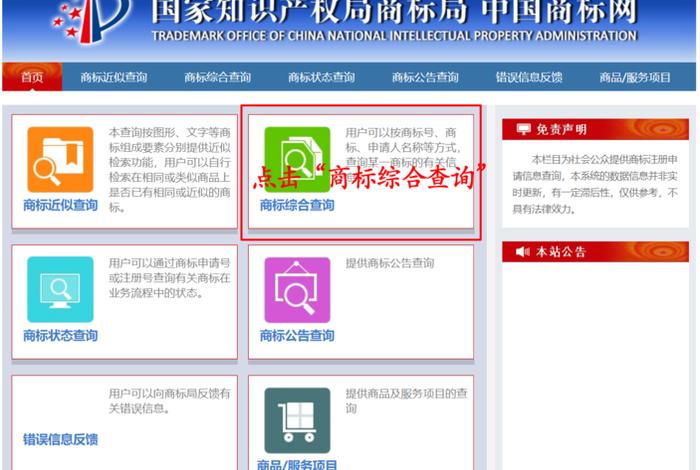Click the green document search icon
The height and width of the screenshot is (470, 700).
pos(297,159)
